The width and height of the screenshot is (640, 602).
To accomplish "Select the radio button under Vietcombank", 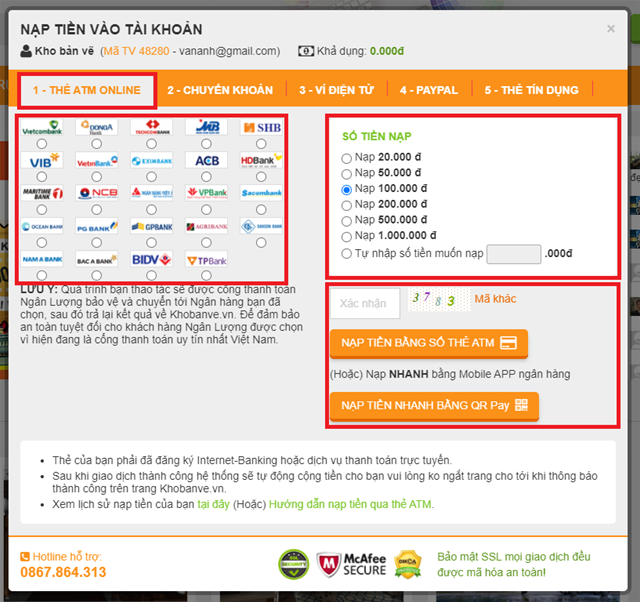I will click(x=42, y=144).
